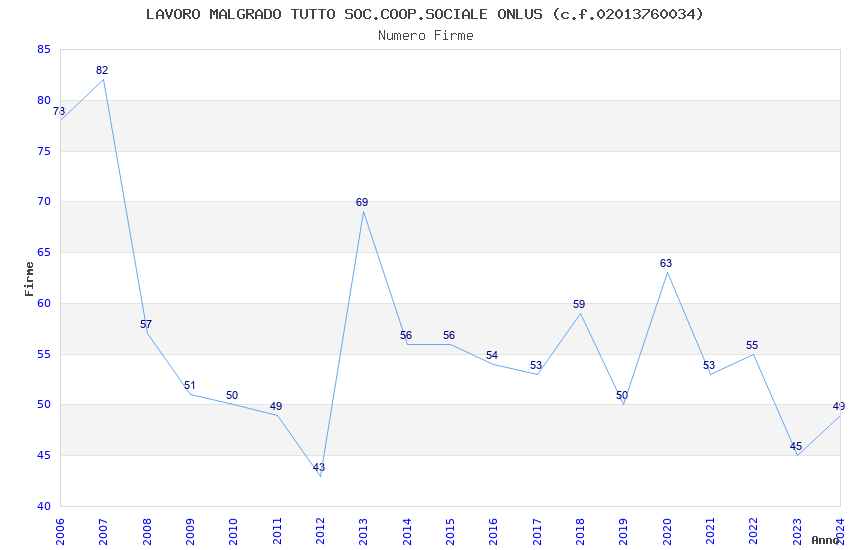Screen dimensions: 850x550
Task: Click the x-axis year 2008
Action: (146, 531)
